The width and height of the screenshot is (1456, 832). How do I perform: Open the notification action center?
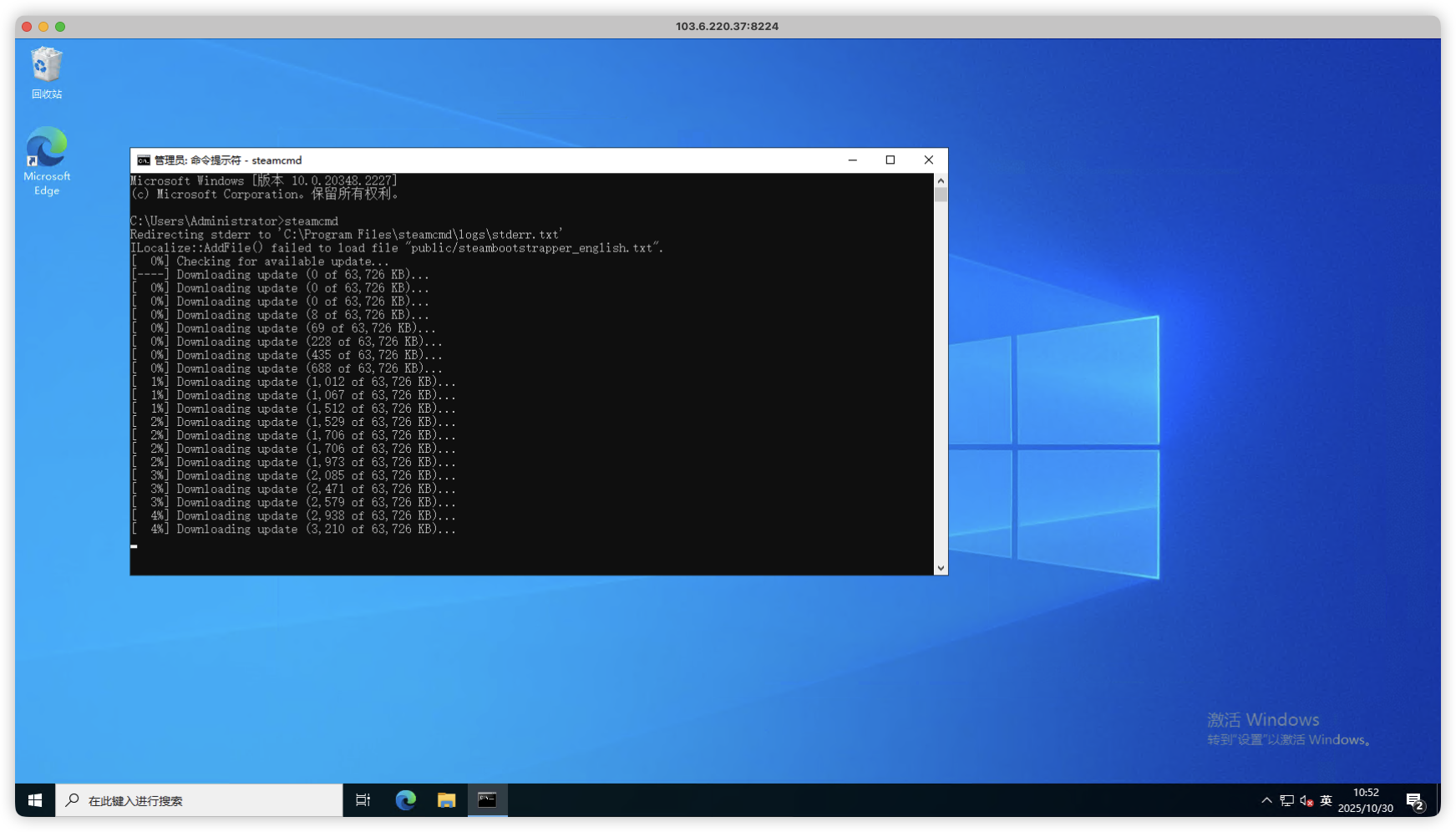coord(1415,800)
